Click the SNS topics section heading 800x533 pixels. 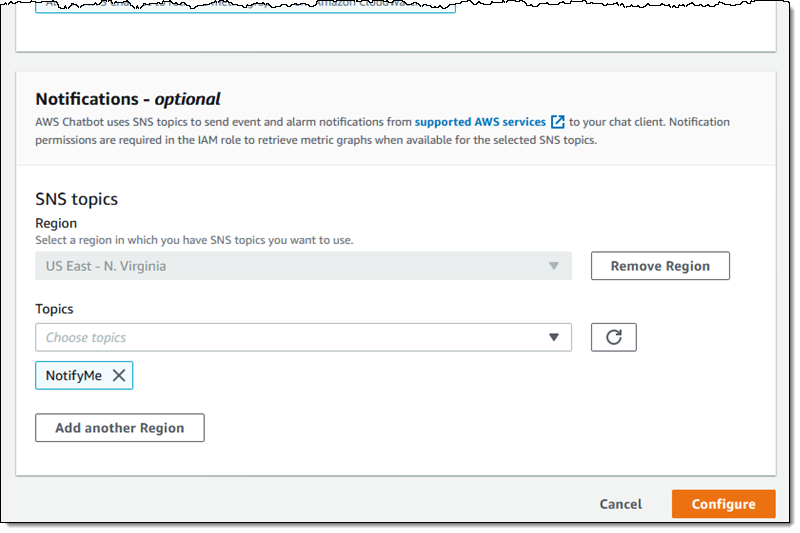(77, 200)
